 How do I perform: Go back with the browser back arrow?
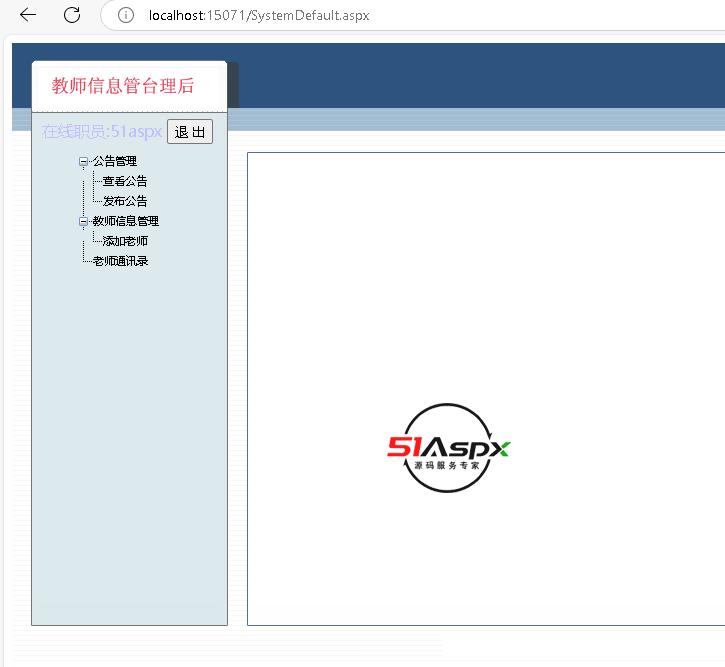[28, 15]
